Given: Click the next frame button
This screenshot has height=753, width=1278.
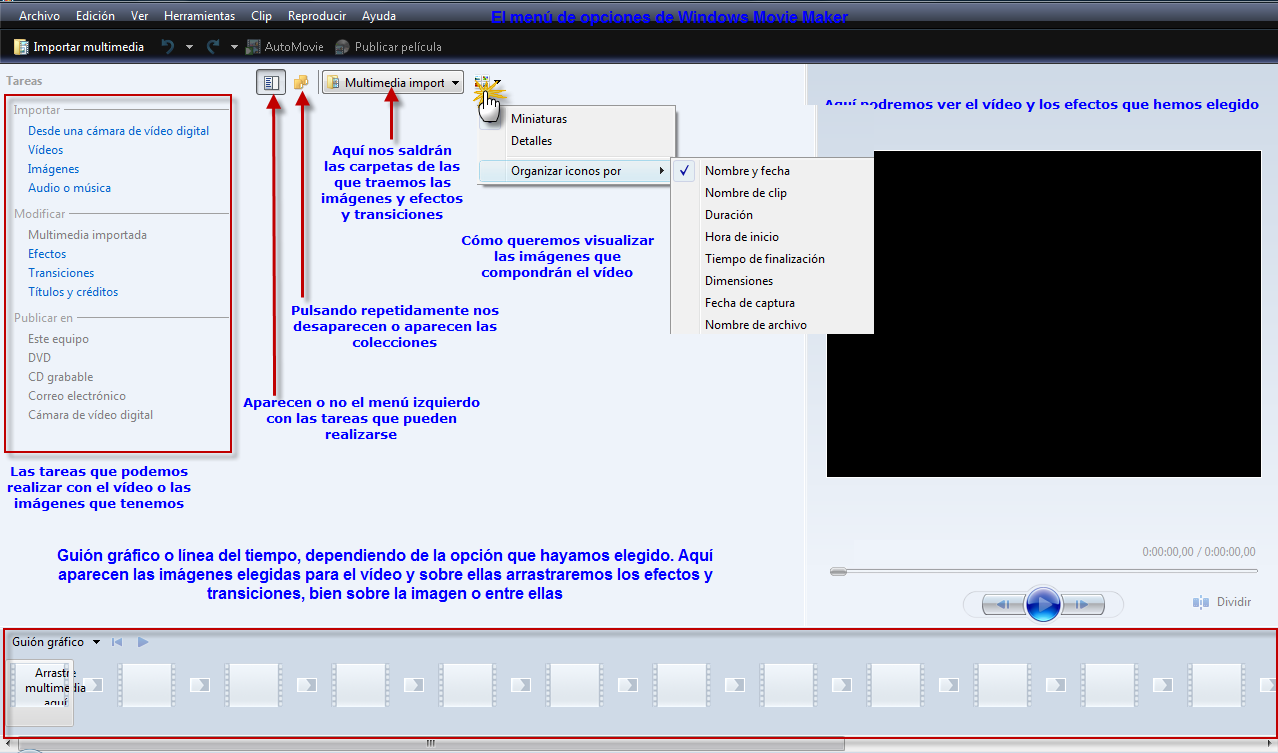Looking at the screenshot, I should 1084,604.
